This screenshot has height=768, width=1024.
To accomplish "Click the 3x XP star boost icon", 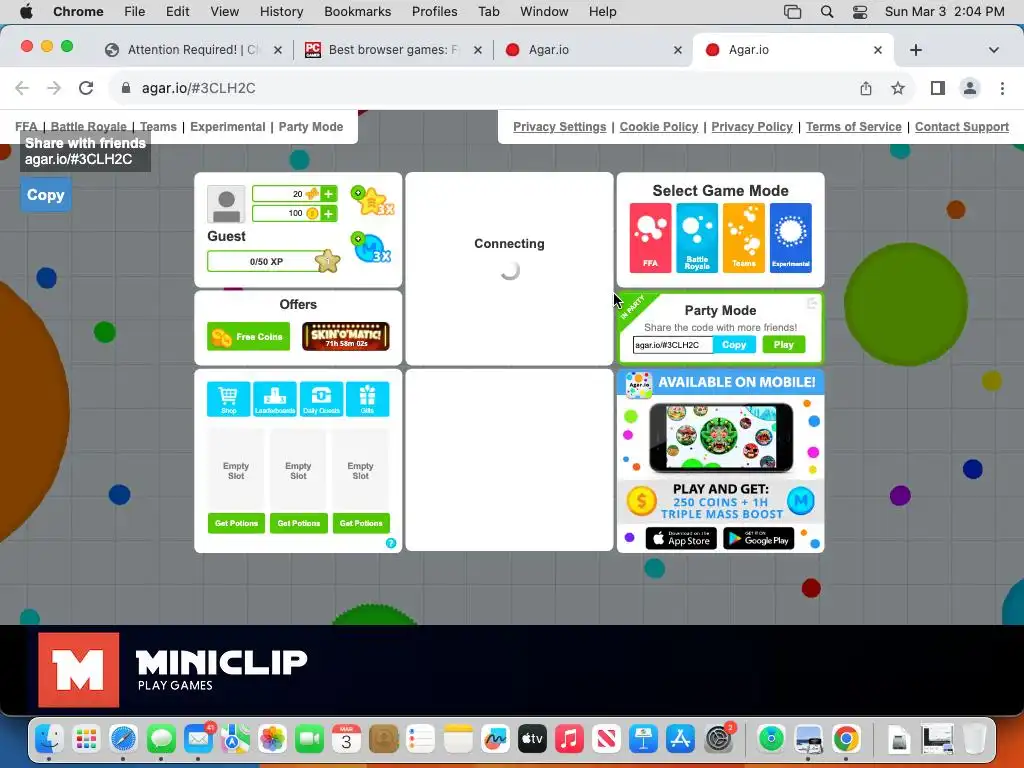I will point(372,201).
